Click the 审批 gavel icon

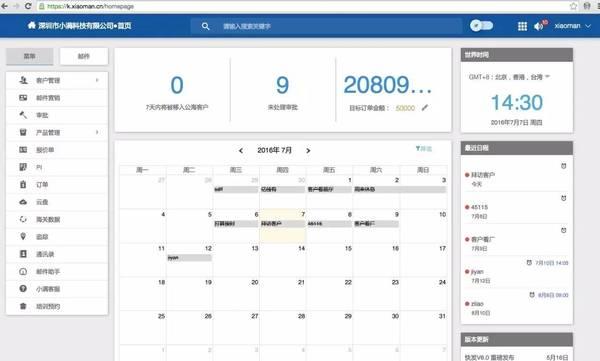[x=23, y=115]
